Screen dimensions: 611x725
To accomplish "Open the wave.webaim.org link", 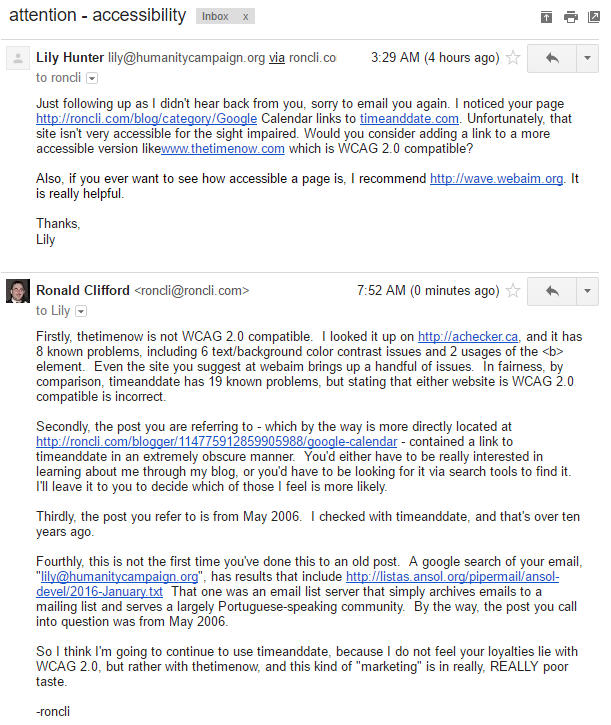I will [x=496, y=179].
